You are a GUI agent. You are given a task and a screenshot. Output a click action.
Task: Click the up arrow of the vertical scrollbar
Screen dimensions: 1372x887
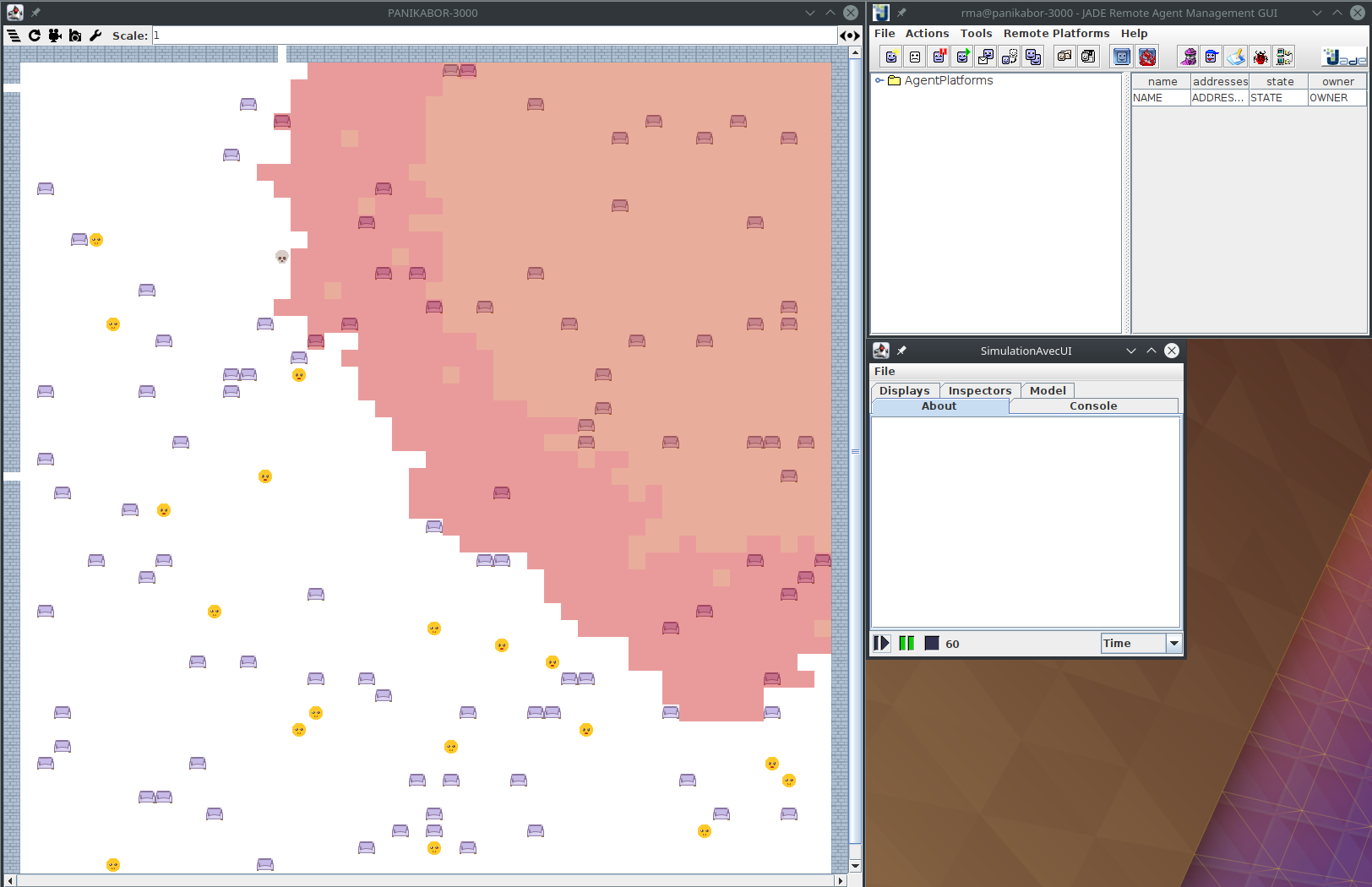tap(855, 52)
